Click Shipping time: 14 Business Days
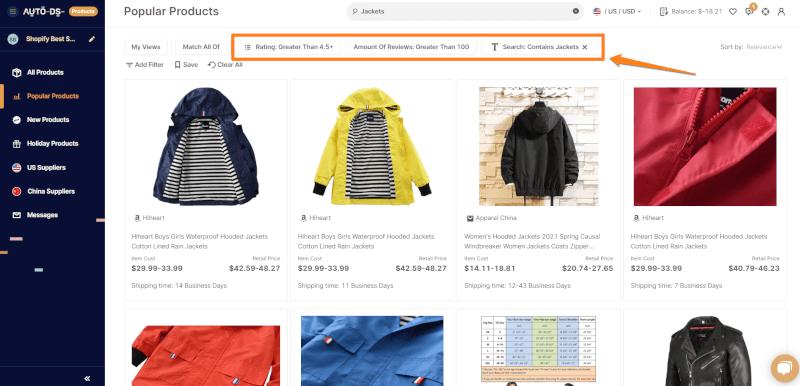 (179, 286)
